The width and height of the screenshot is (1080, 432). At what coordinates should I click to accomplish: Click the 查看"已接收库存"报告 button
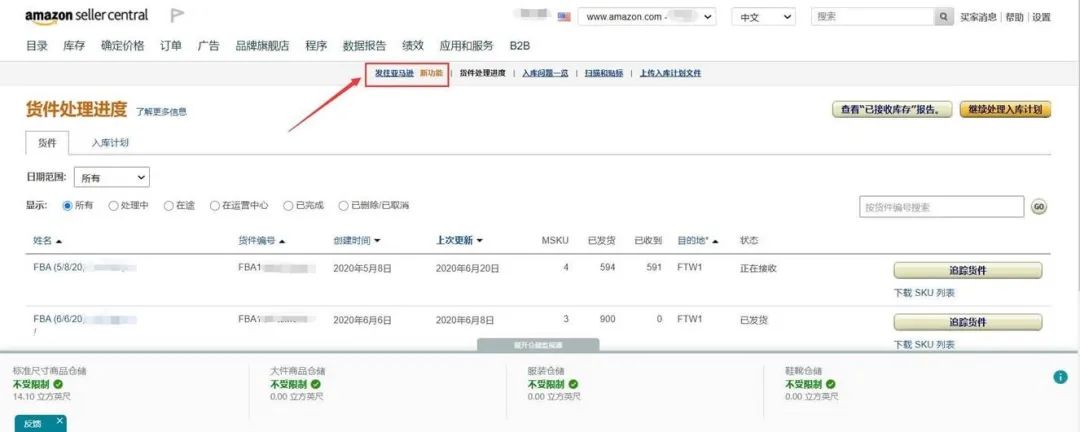tap(892, 110)
